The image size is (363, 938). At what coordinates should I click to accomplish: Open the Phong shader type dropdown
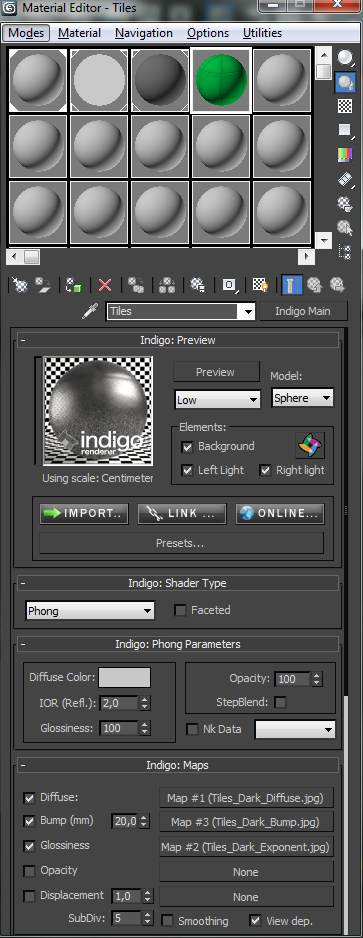90,611
